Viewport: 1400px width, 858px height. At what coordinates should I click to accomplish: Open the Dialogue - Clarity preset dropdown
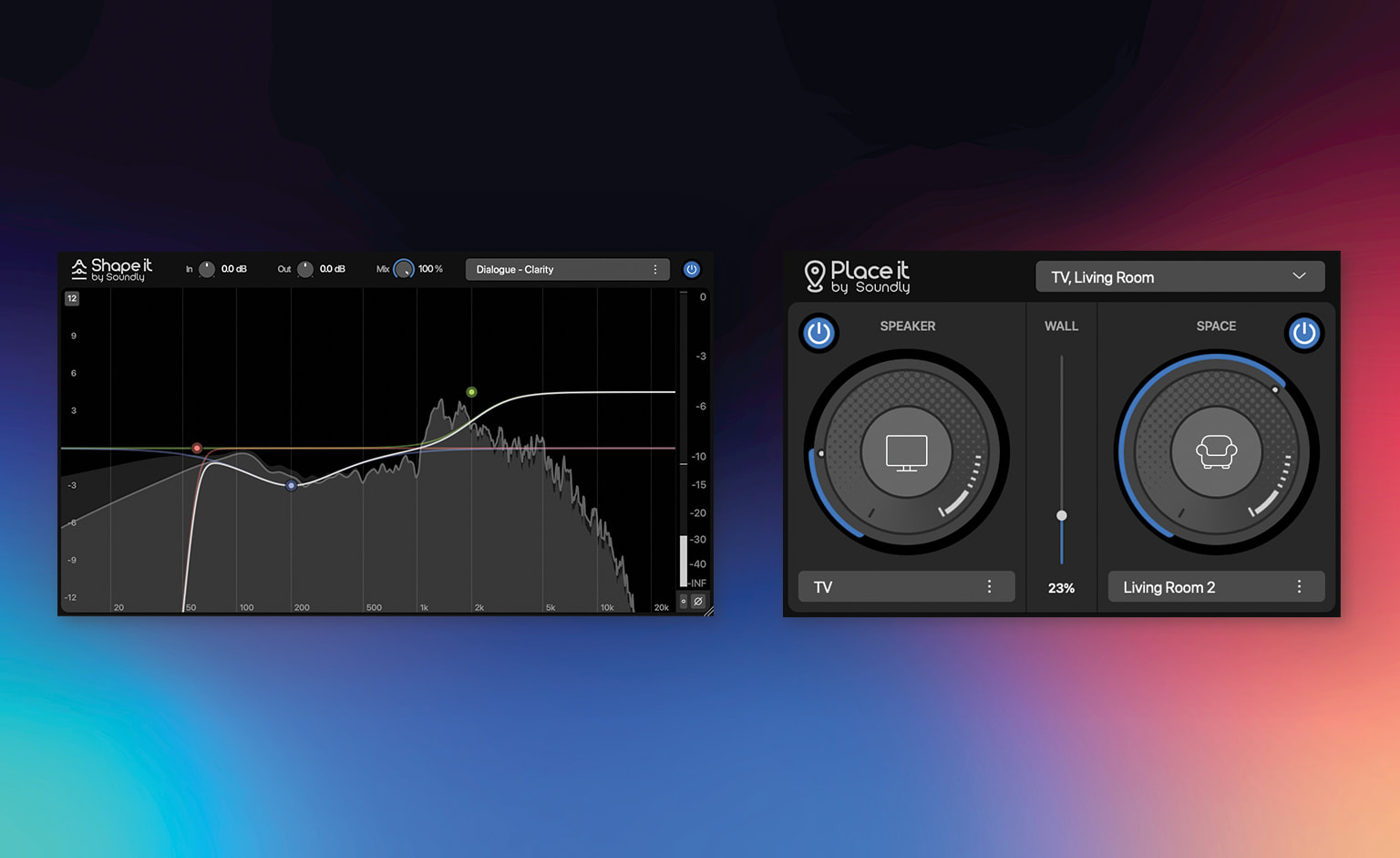(x=567, y=269)
